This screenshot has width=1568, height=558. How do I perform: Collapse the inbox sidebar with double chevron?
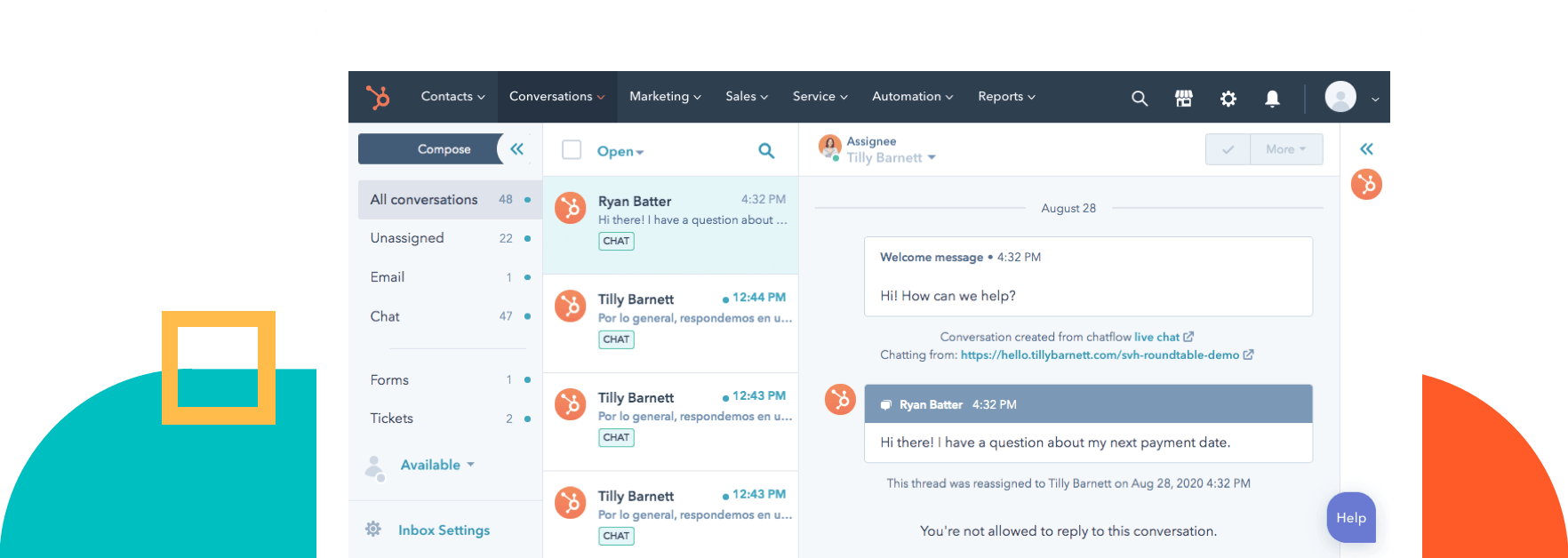click(x=516, y=148)
